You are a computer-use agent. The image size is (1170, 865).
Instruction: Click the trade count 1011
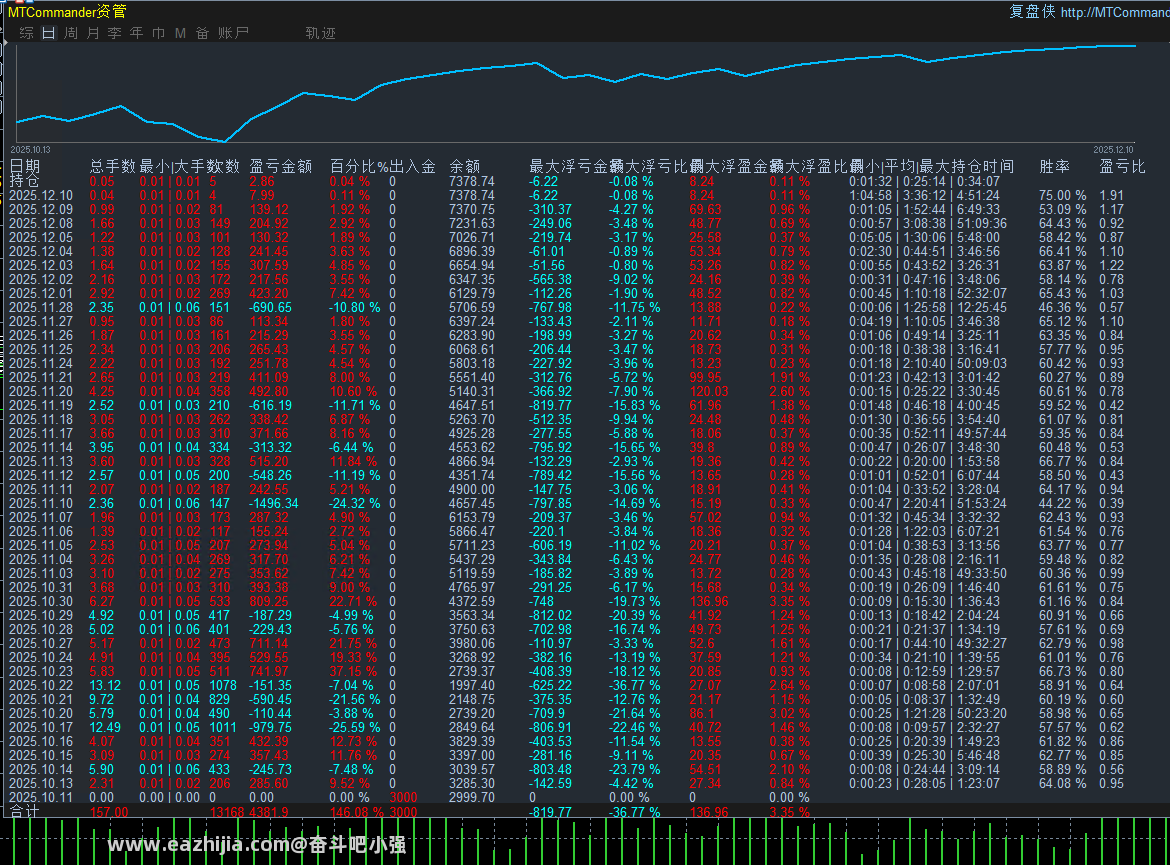pyautogui.click(x=223, y=728)
